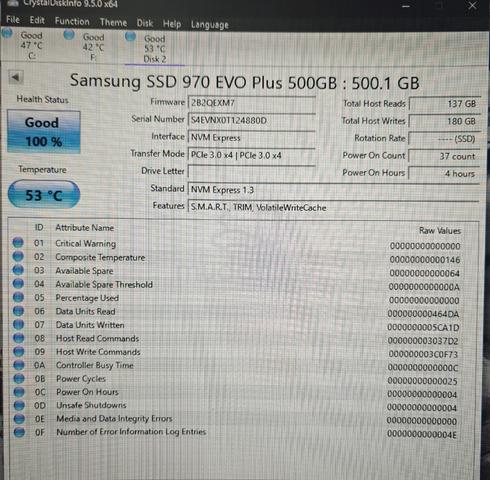Click the Transfer Mode field
The height and width of the screenshot is (480, 490).
click(252, 155)
